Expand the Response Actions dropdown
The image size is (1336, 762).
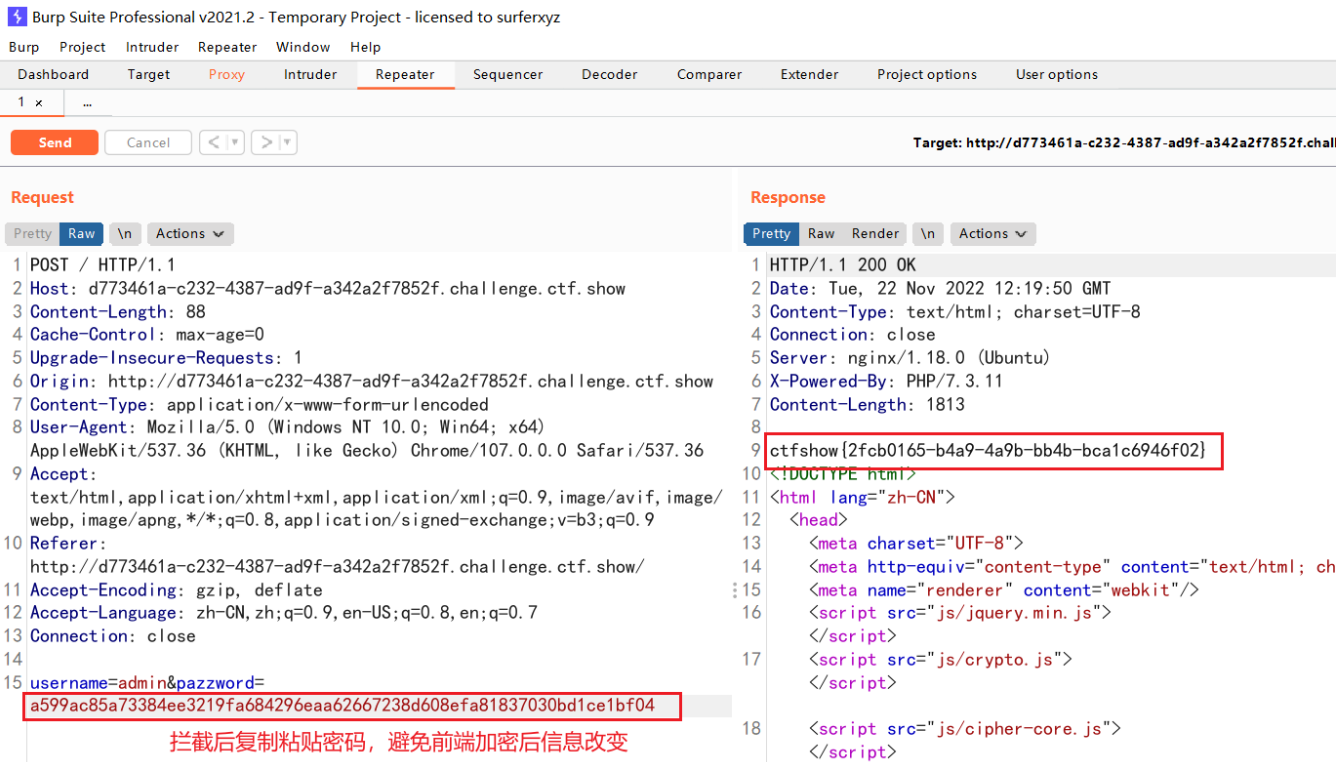click(x=993, y=234)
